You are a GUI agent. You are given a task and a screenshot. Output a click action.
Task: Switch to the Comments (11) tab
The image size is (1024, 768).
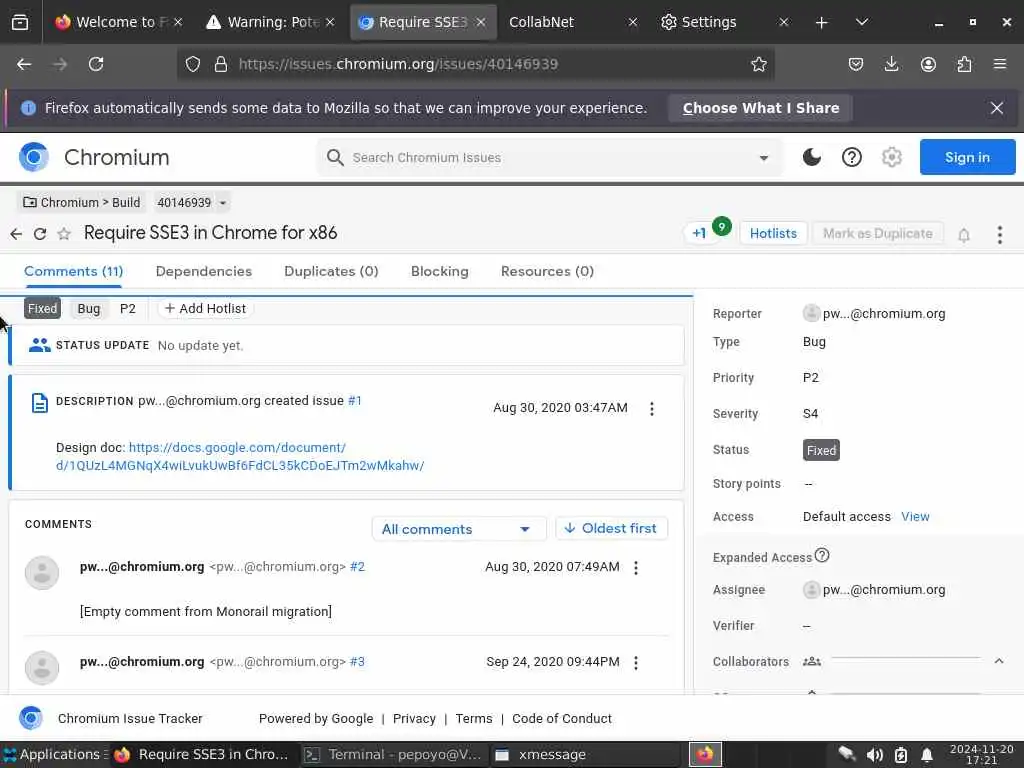coord(73,271)
